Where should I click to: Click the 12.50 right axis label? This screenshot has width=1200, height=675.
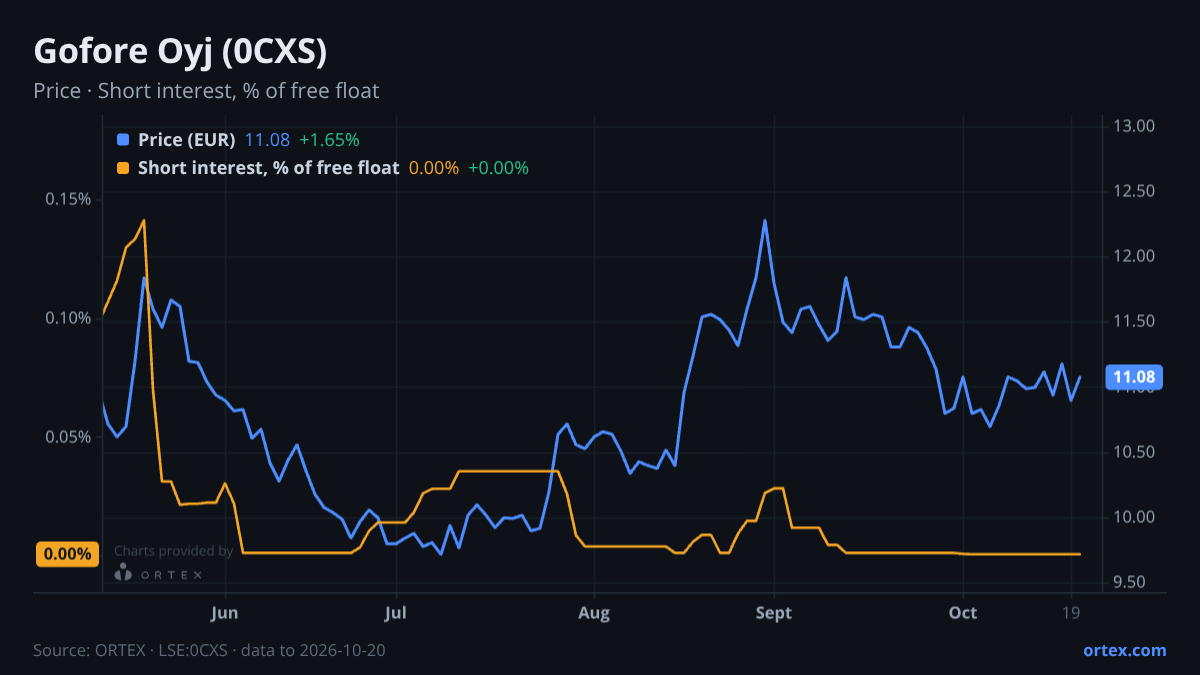click(x=1133, y=191)
